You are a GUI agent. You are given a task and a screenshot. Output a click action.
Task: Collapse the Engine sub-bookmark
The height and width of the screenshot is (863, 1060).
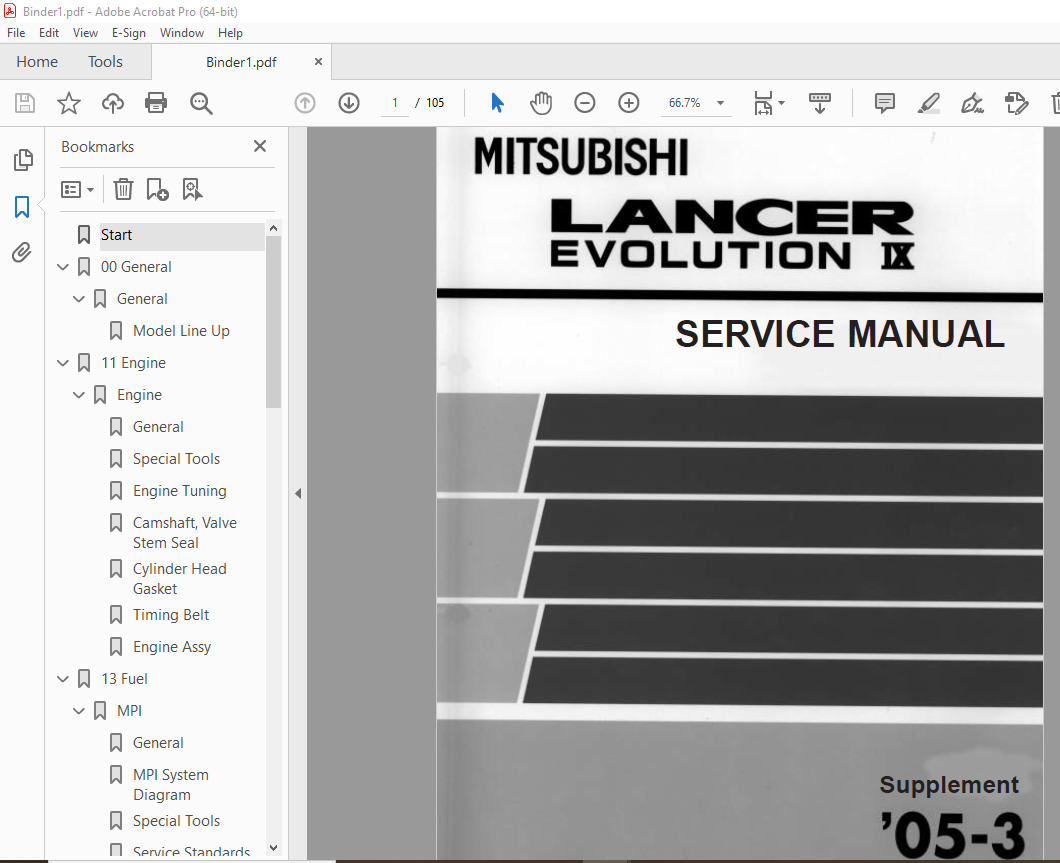79,395
